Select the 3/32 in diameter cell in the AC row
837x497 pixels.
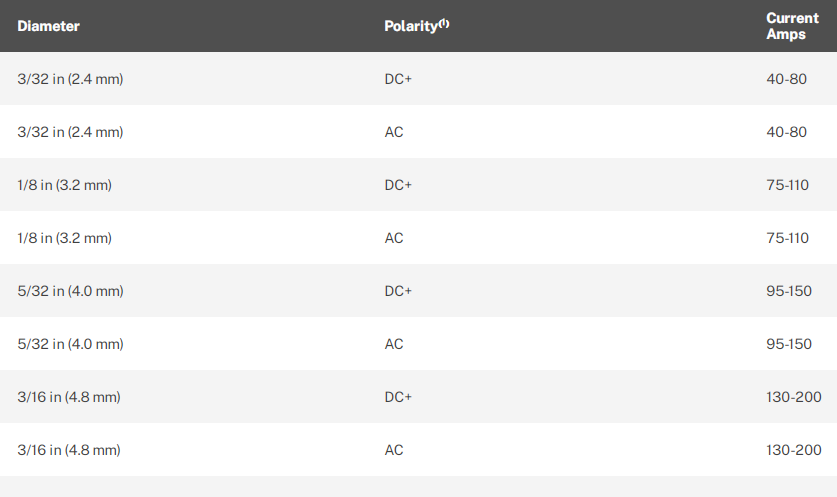tap(70, 132)
